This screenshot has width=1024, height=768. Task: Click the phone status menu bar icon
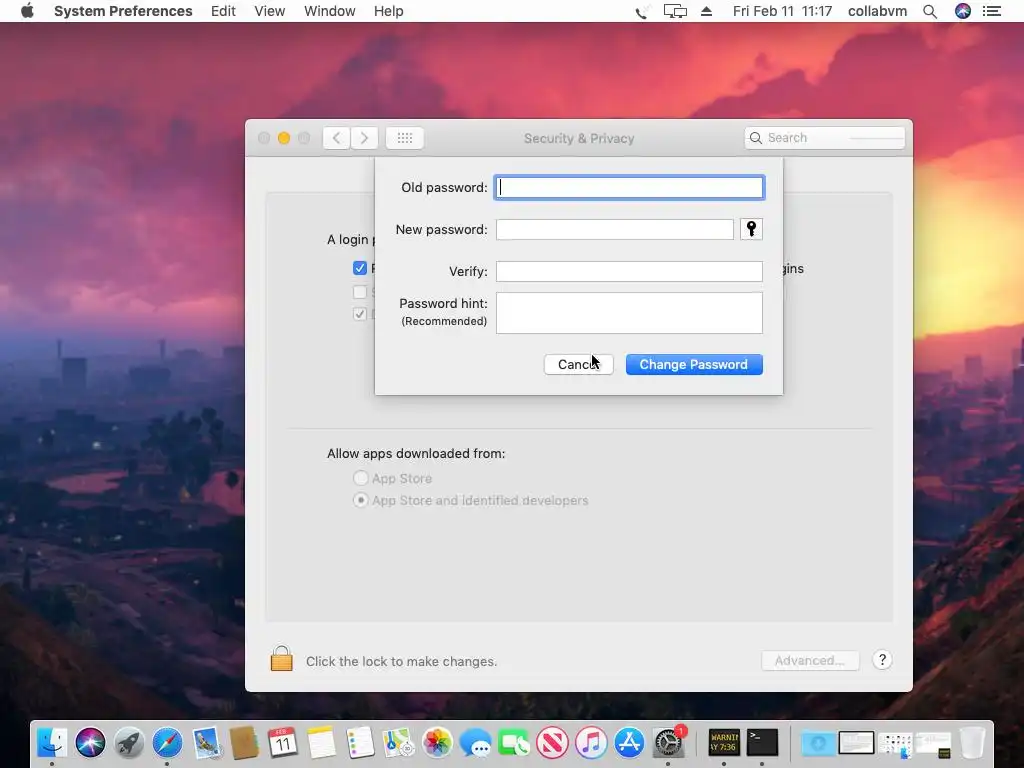(641, 11)
